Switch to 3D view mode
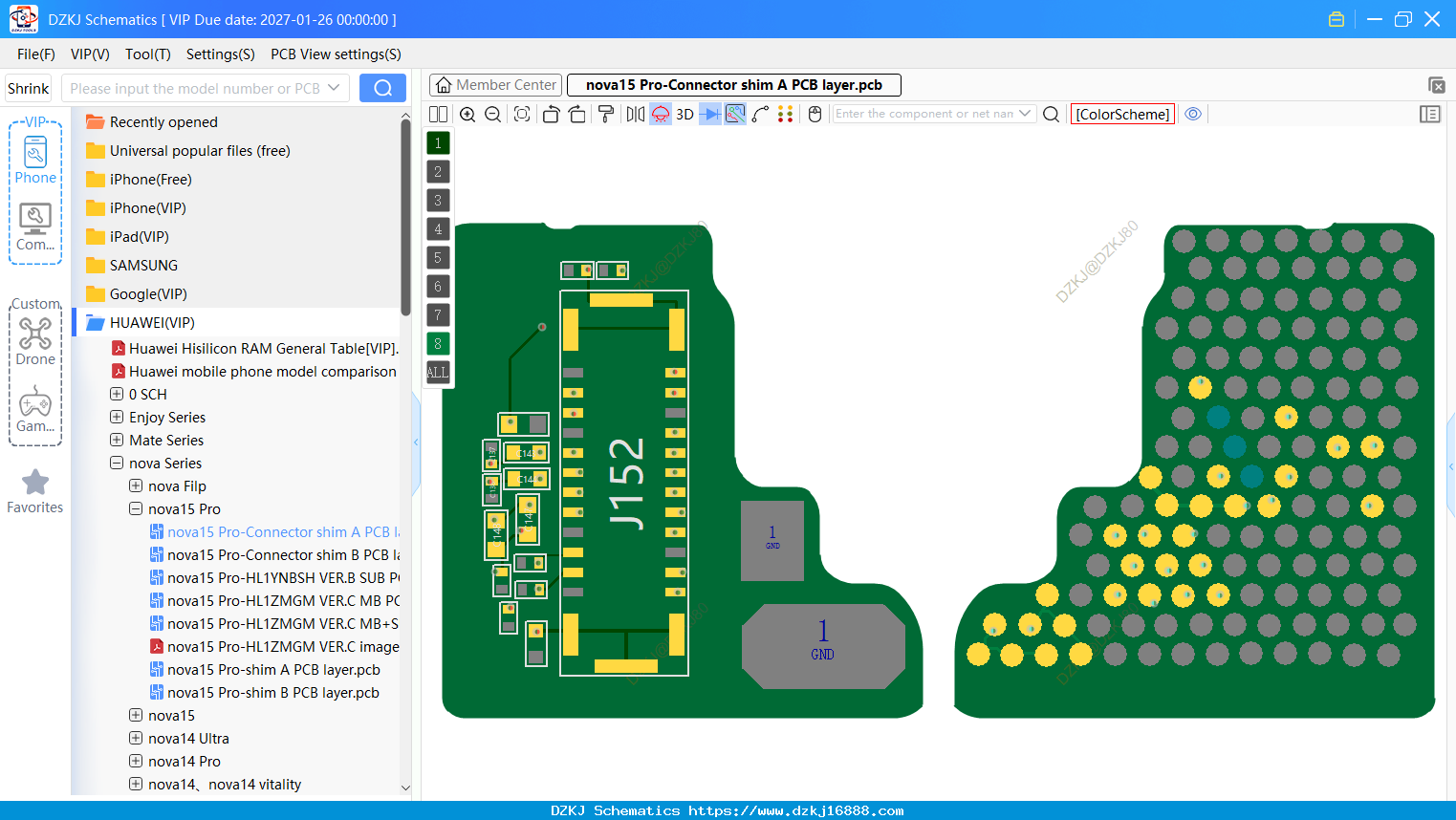The image size is (1456, 820). 685,114
